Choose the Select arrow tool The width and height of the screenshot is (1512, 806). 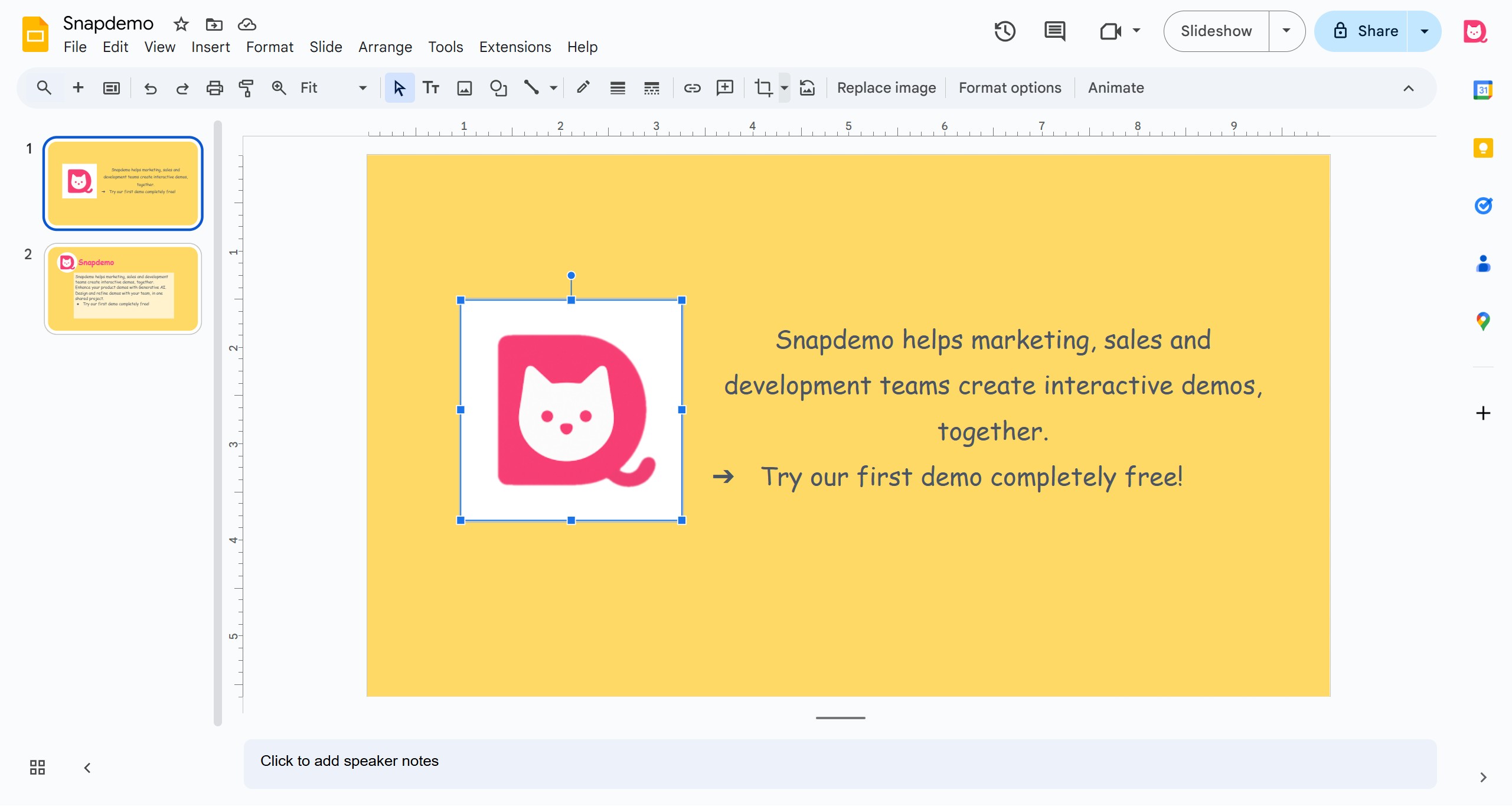click(399, 88)
